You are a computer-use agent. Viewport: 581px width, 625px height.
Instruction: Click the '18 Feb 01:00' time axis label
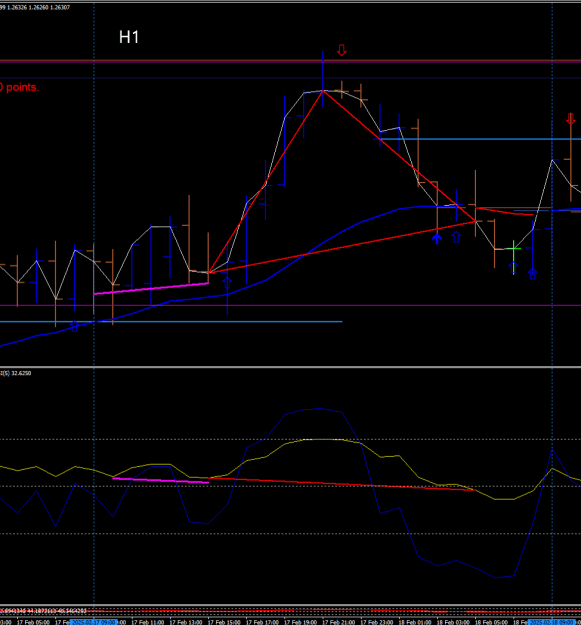coord(415,622)
